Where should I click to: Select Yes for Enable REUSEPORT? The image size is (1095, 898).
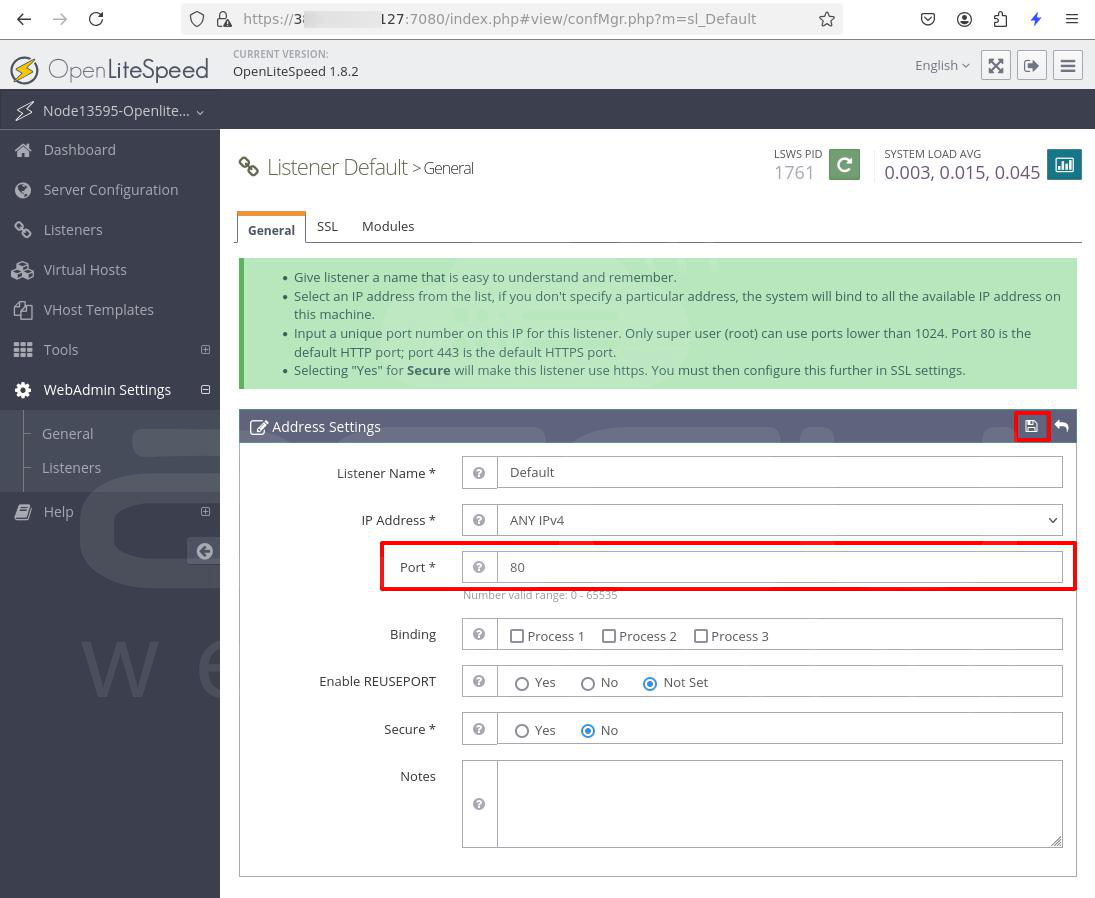pos(522,684)
